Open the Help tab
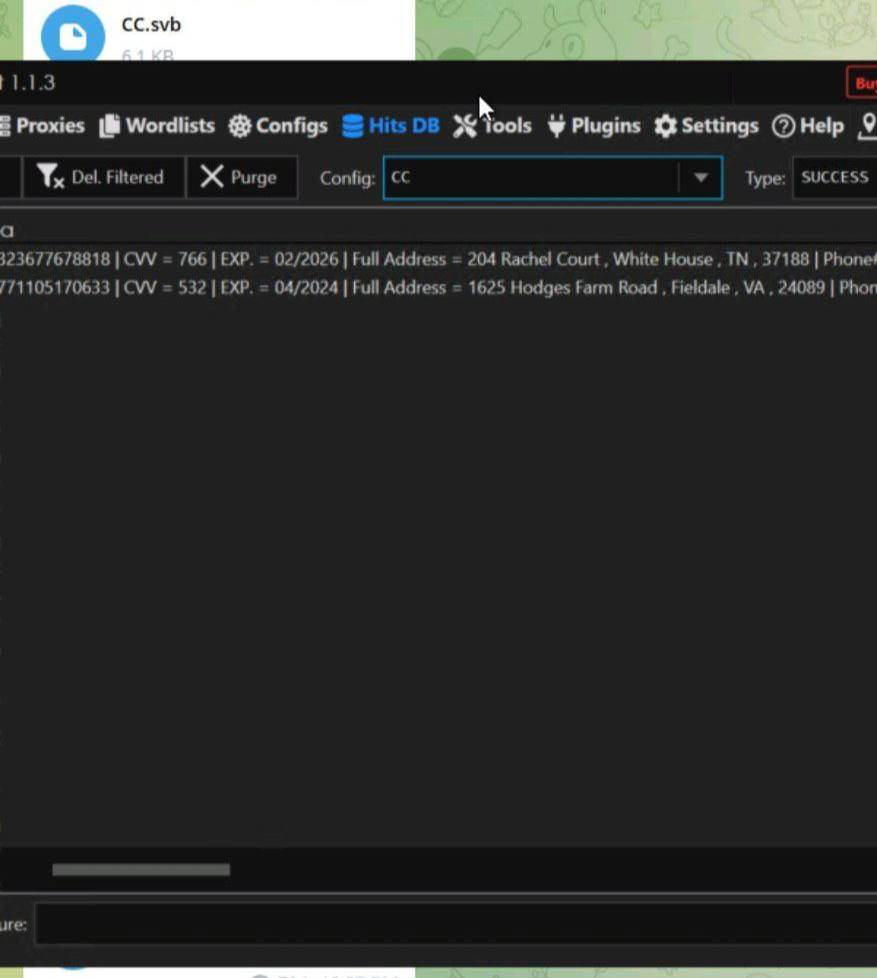This screenshot has height=978, width=877. click(x=808, y=125)
